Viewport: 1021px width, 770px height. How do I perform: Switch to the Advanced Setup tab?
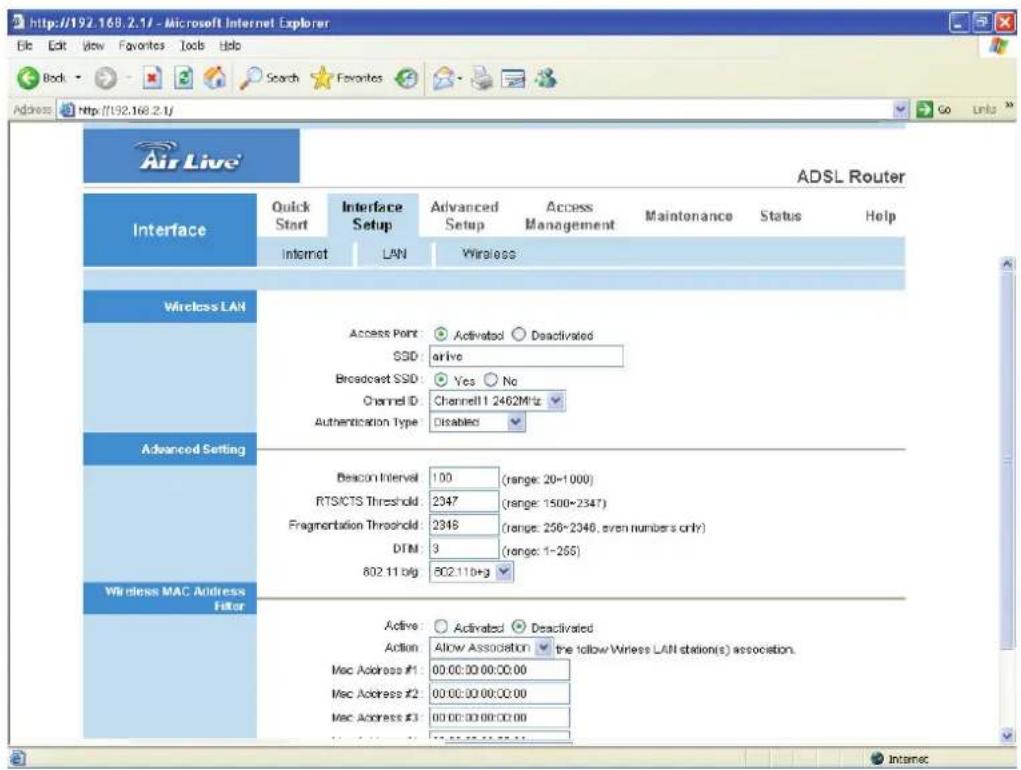tap(464, 215)
